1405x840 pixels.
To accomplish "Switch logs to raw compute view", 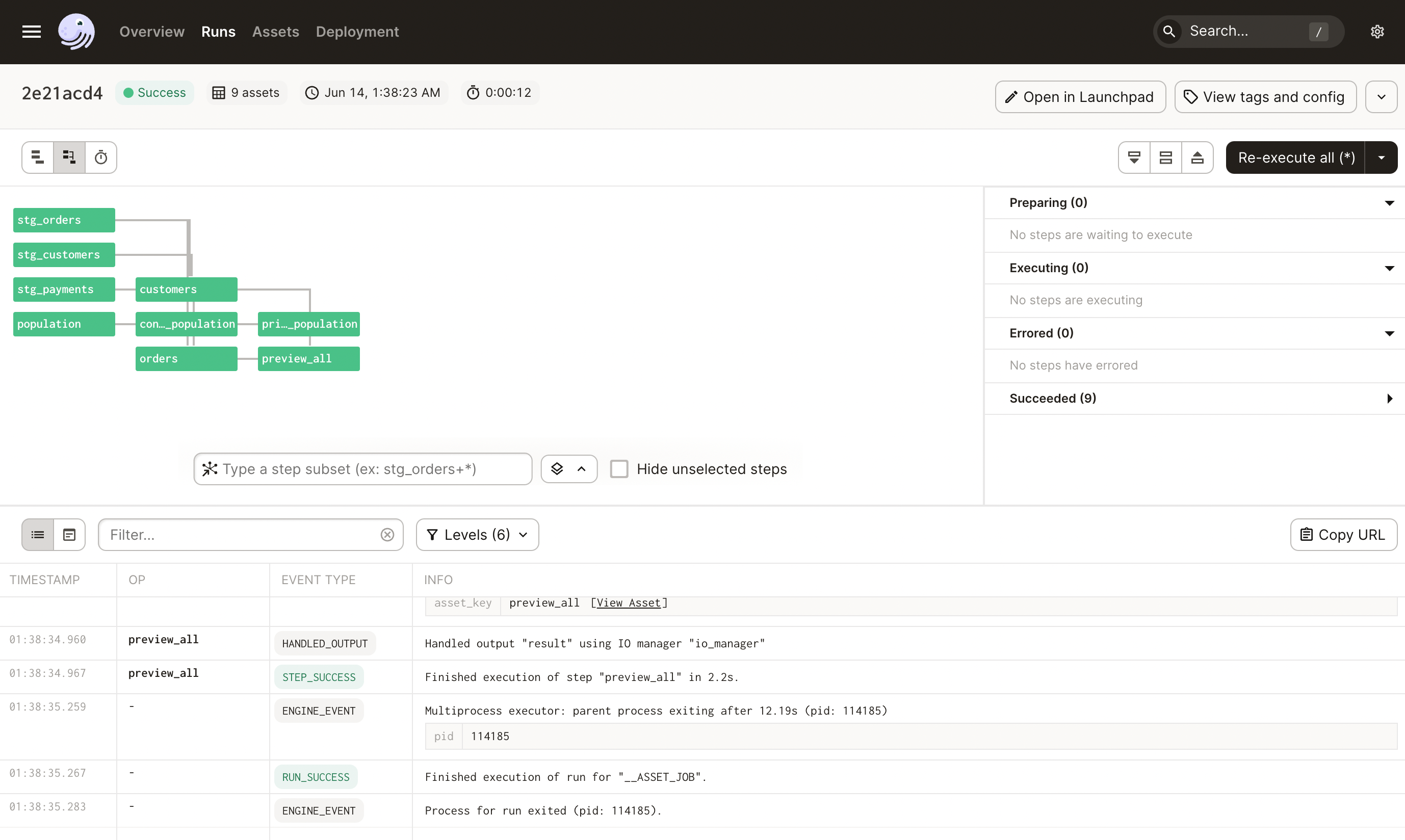I will click(69, 535).
